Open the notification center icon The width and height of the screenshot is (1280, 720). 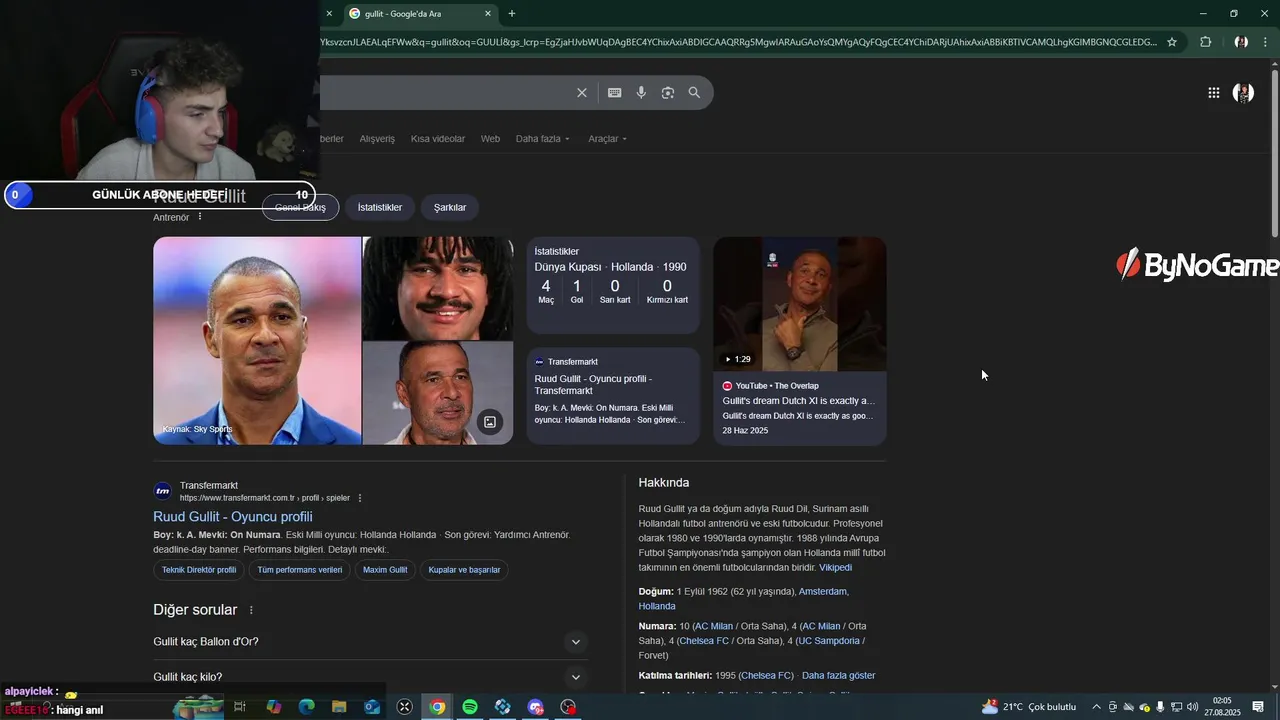point(1258,707)
